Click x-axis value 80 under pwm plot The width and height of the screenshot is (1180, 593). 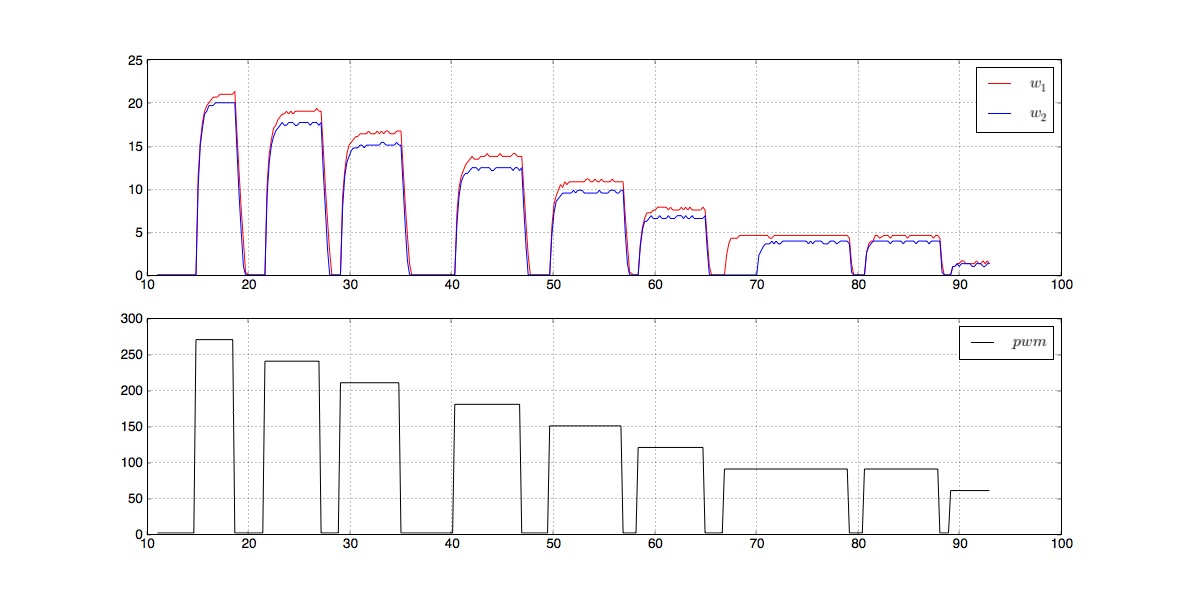coord(859,543)
